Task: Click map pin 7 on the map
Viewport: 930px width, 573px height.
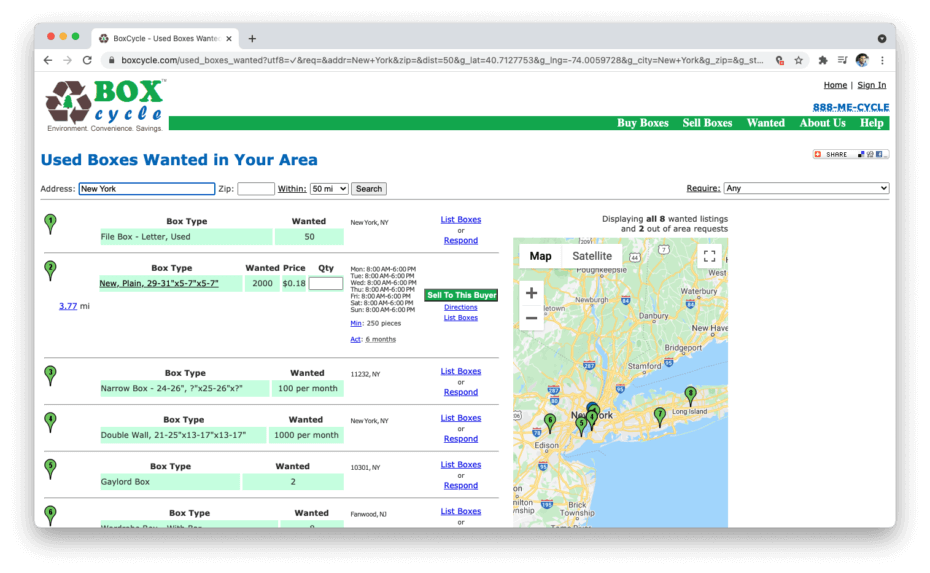Action: pyautogui.click(x=660, y=416)
